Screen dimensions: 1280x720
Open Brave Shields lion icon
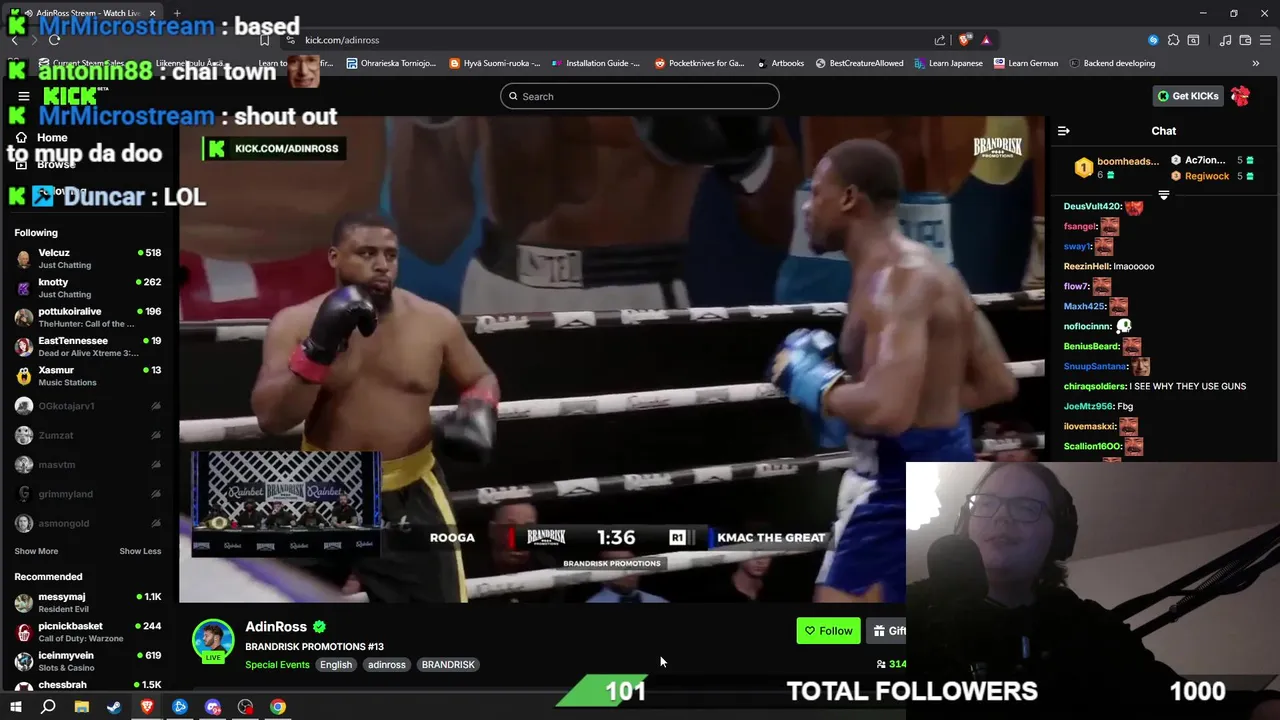click(965, 40)
